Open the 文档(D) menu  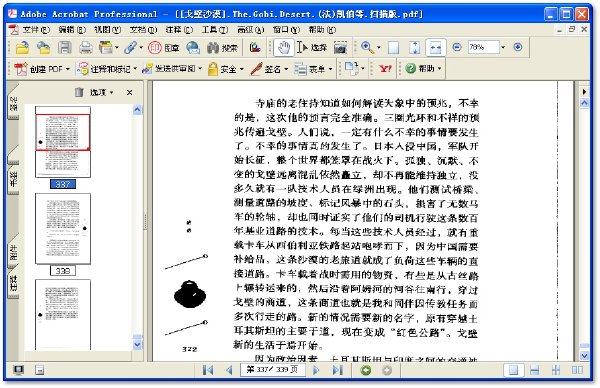click(143, 29)
